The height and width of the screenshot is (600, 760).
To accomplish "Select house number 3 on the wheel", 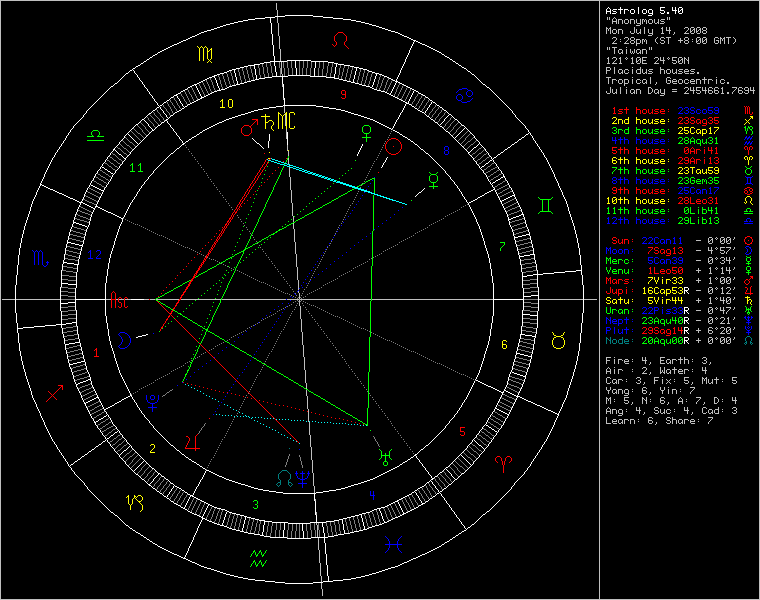I will [255, 505].
